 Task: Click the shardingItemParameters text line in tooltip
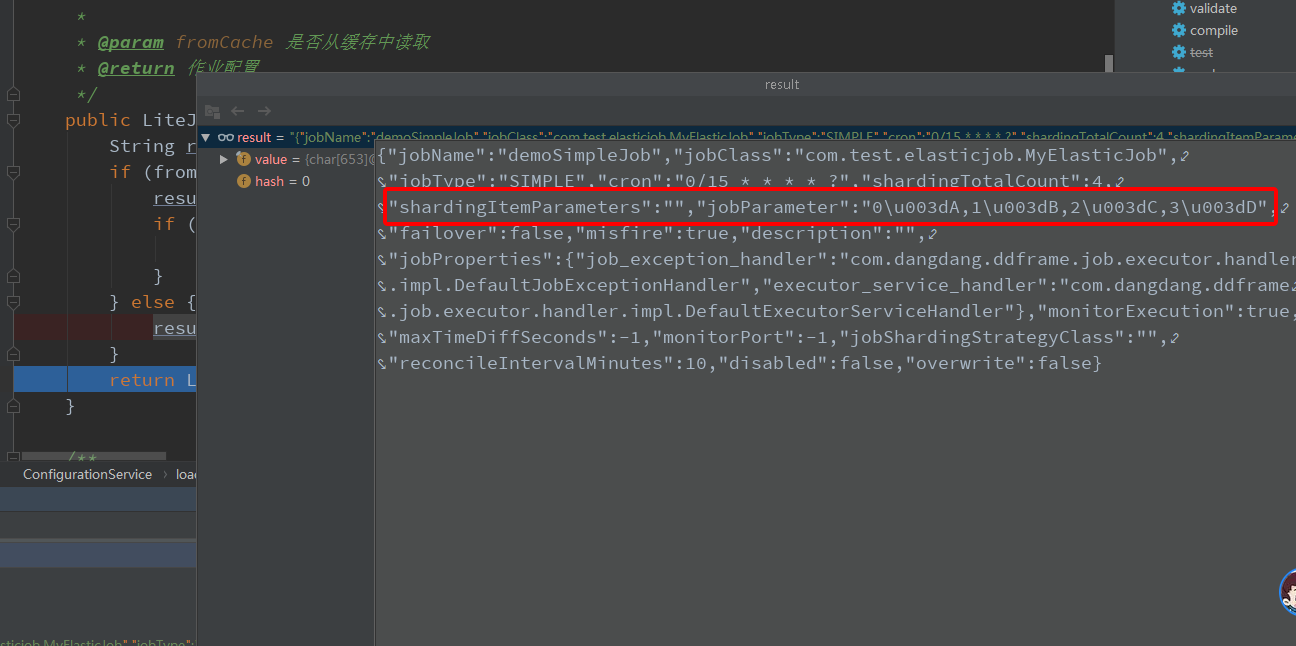tap(832, 207)
